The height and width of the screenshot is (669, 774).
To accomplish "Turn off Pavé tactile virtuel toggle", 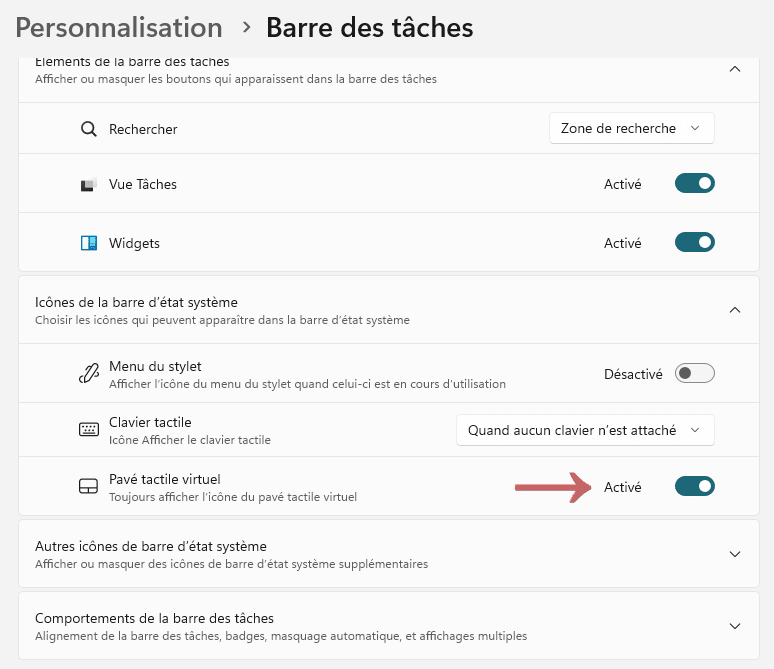I will (x=695, y=487).
